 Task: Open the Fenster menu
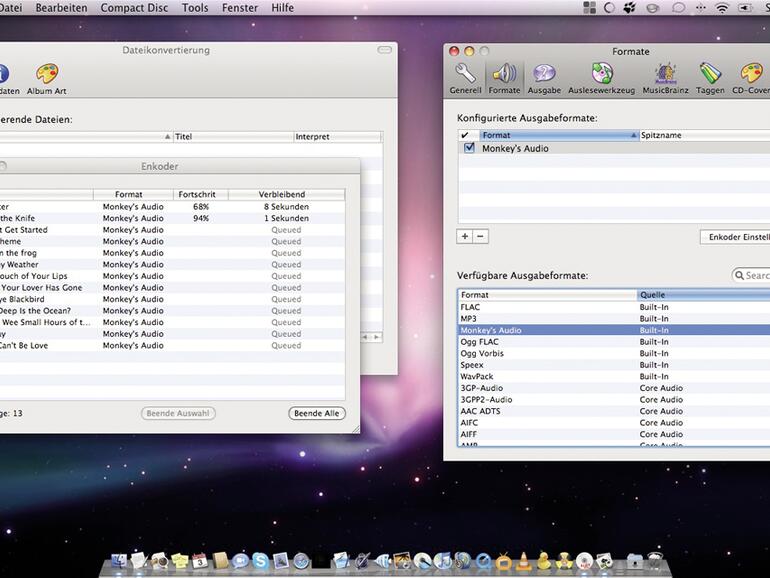(x=240, y=8)
